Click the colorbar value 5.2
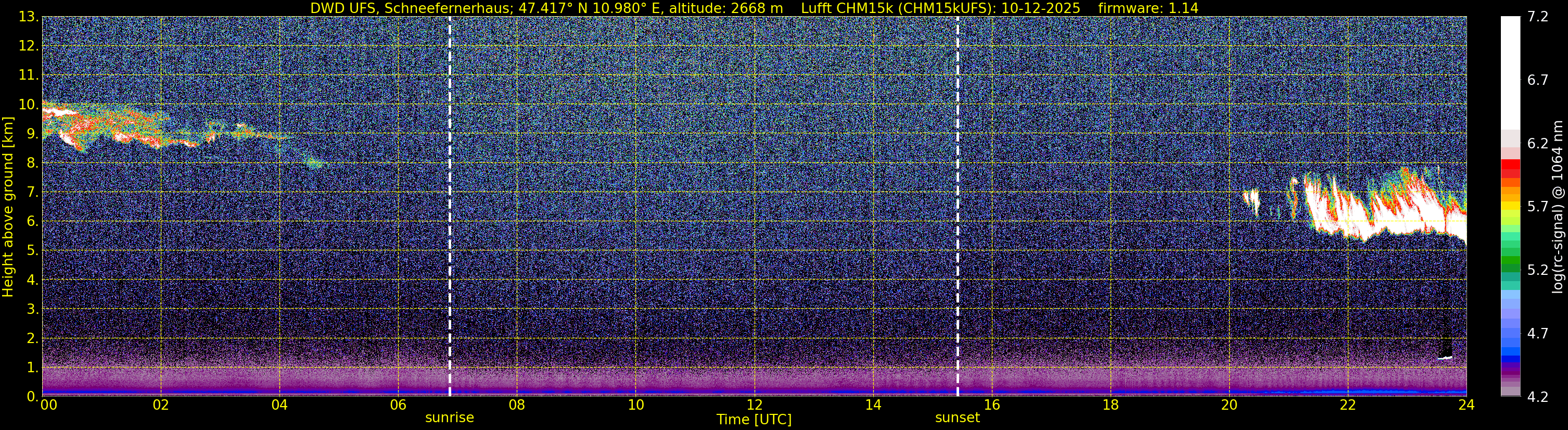This screenshot has width=1568, height=430. [x=1538, y=270]
